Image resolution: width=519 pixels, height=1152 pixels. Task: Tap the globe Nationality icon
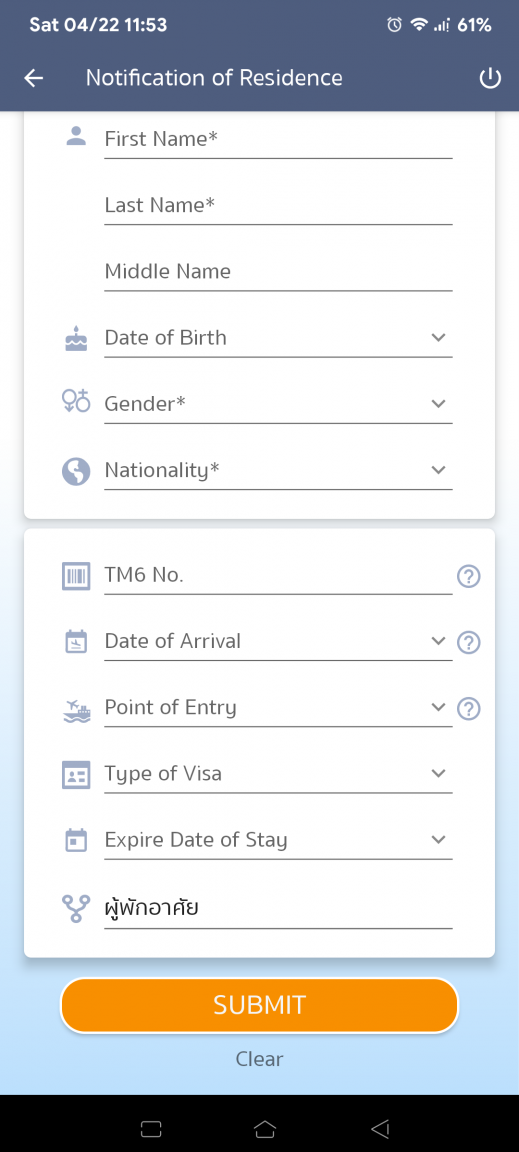(76, 471)
